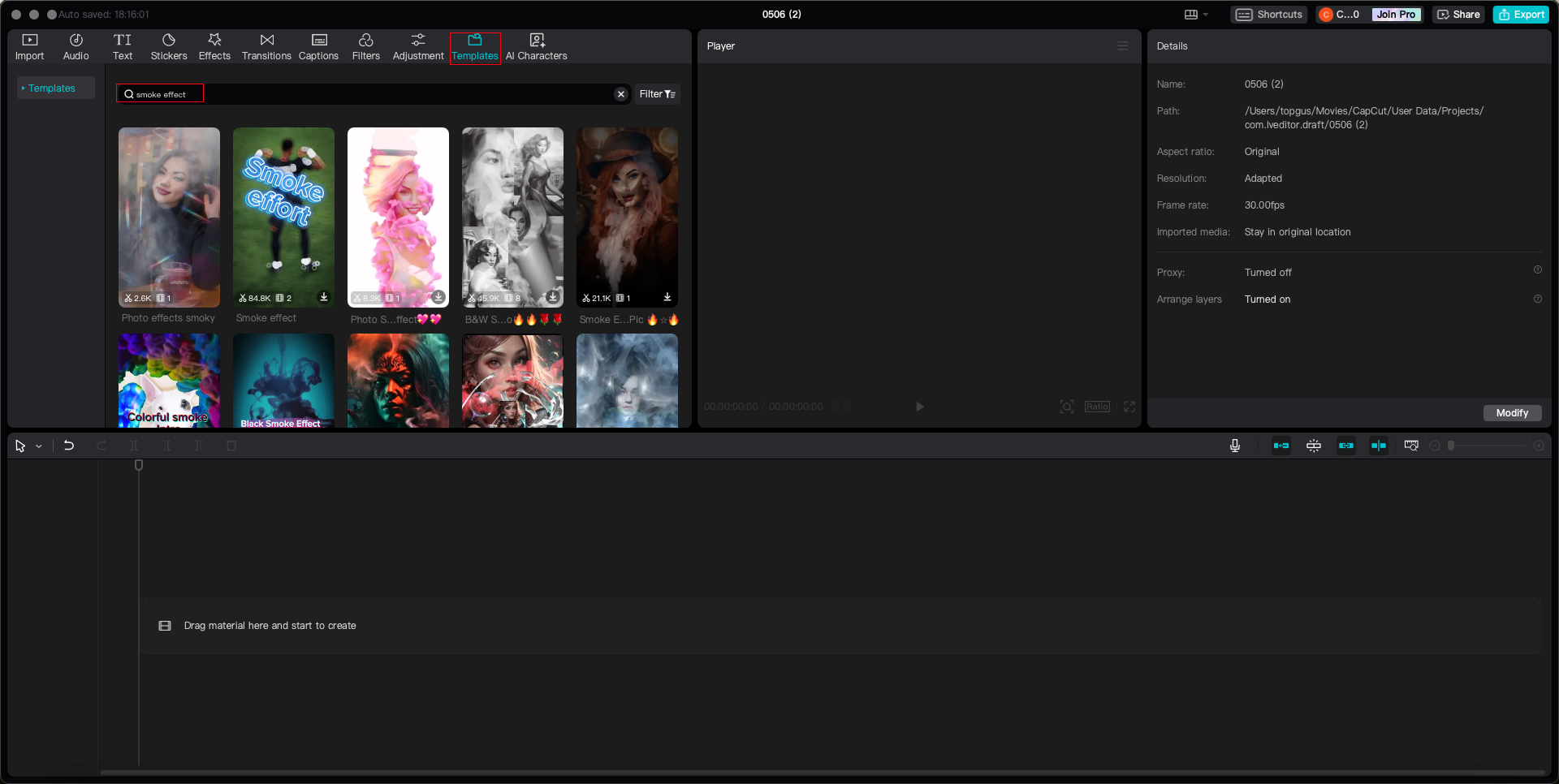Screen dimensions: 1559x784
Task: Click the Split clip tool
Action: 134,446
